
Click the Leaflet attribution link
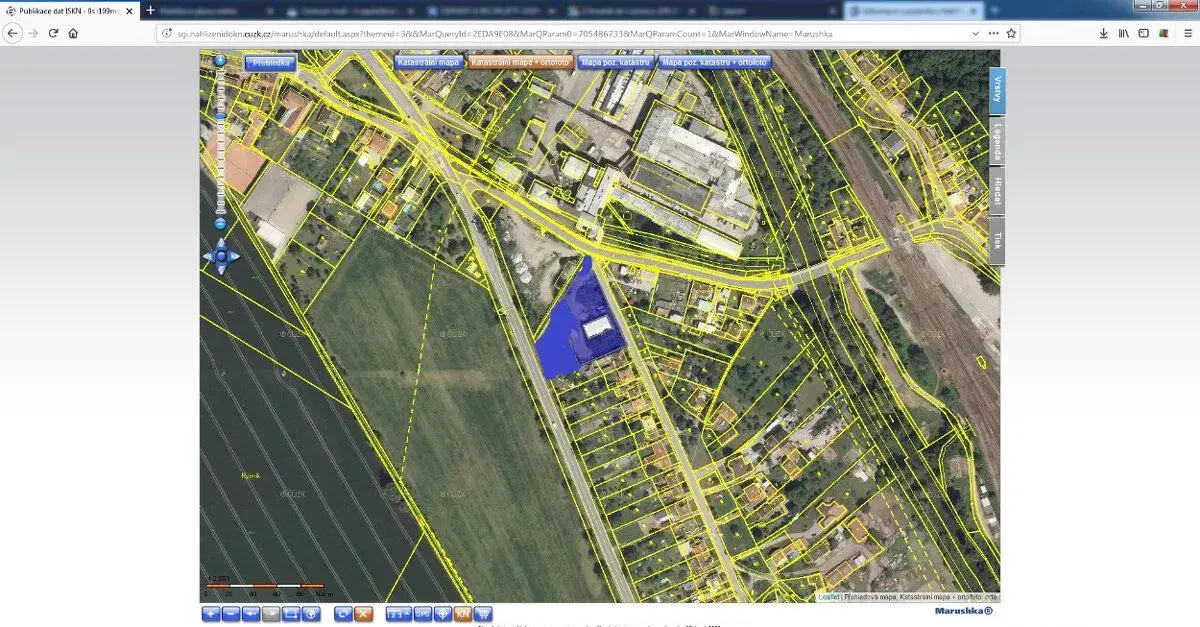tap(829, 596)
